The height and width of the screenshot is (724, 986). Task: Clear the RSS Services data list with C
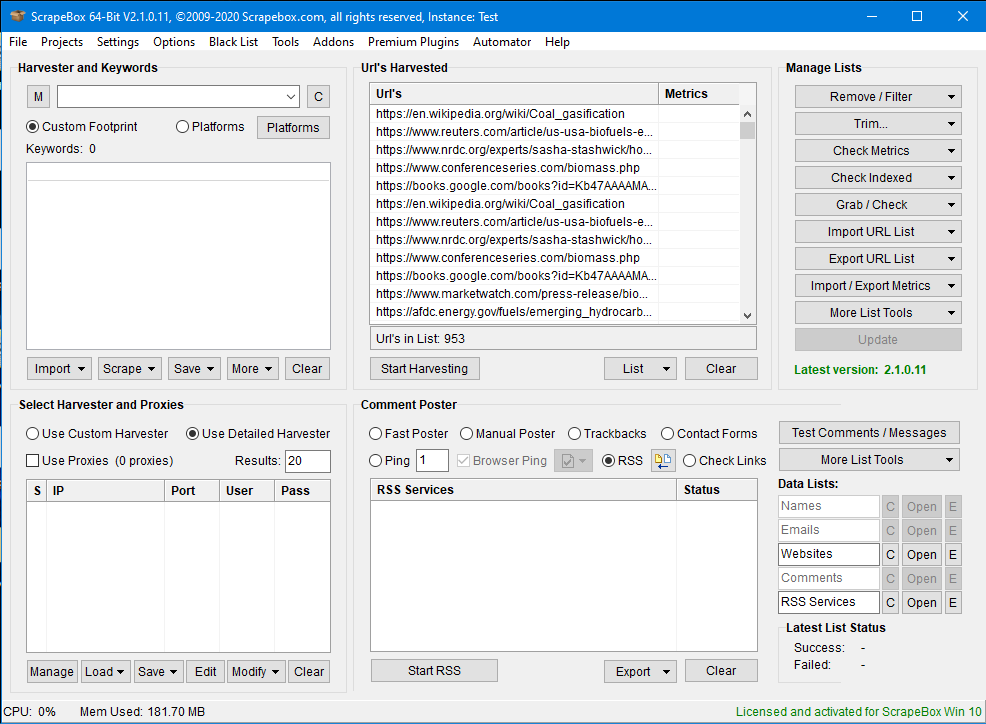point(890,602)
